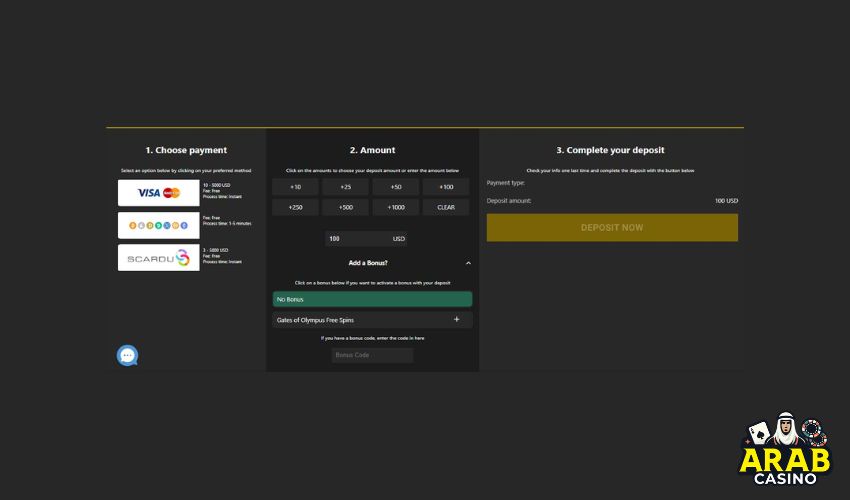Add +25 to deposit amount
Viewport: 850px width, 500px height.
click(x=346, y=187)
